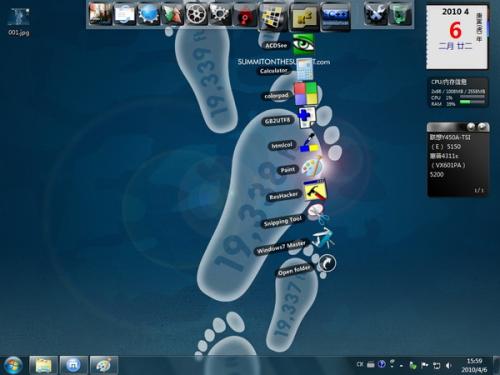
Task: Click the photo thumbnail dock icon
Action: (100, 14)
